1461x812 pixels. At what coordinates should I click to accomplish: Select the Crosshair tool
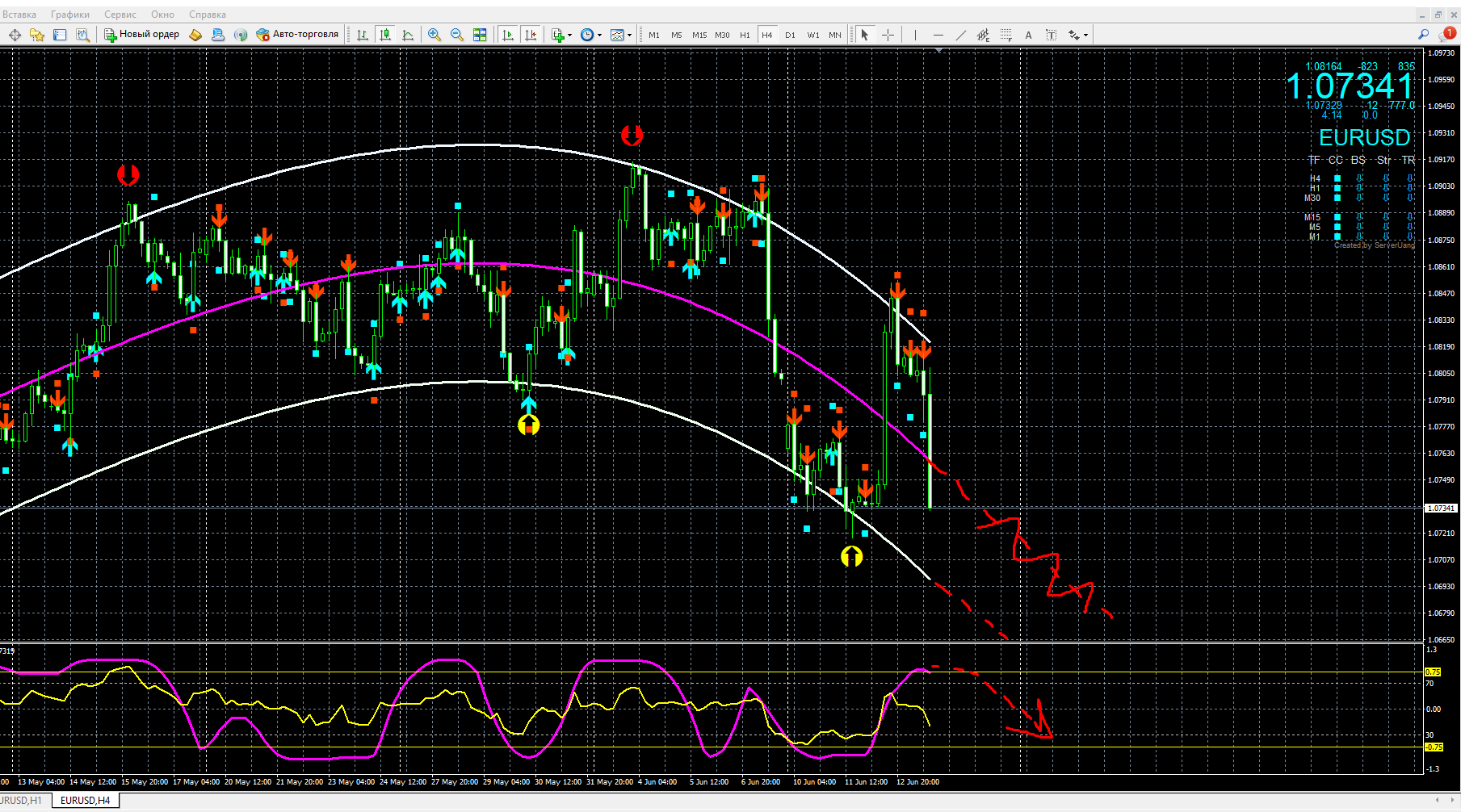point(888,35)
